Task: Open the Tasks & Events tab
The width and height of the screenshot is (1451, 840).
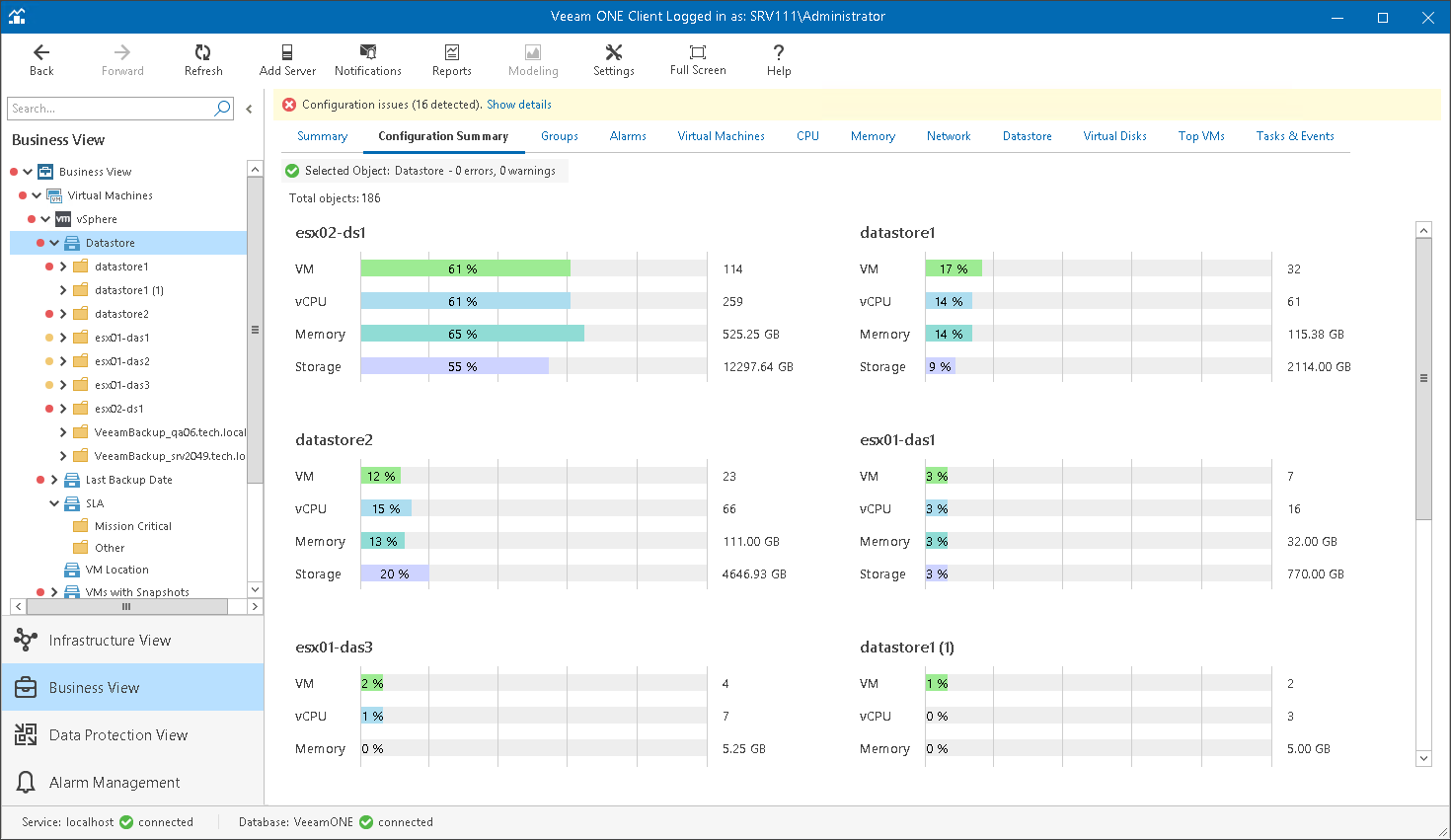Action: 1295,136
